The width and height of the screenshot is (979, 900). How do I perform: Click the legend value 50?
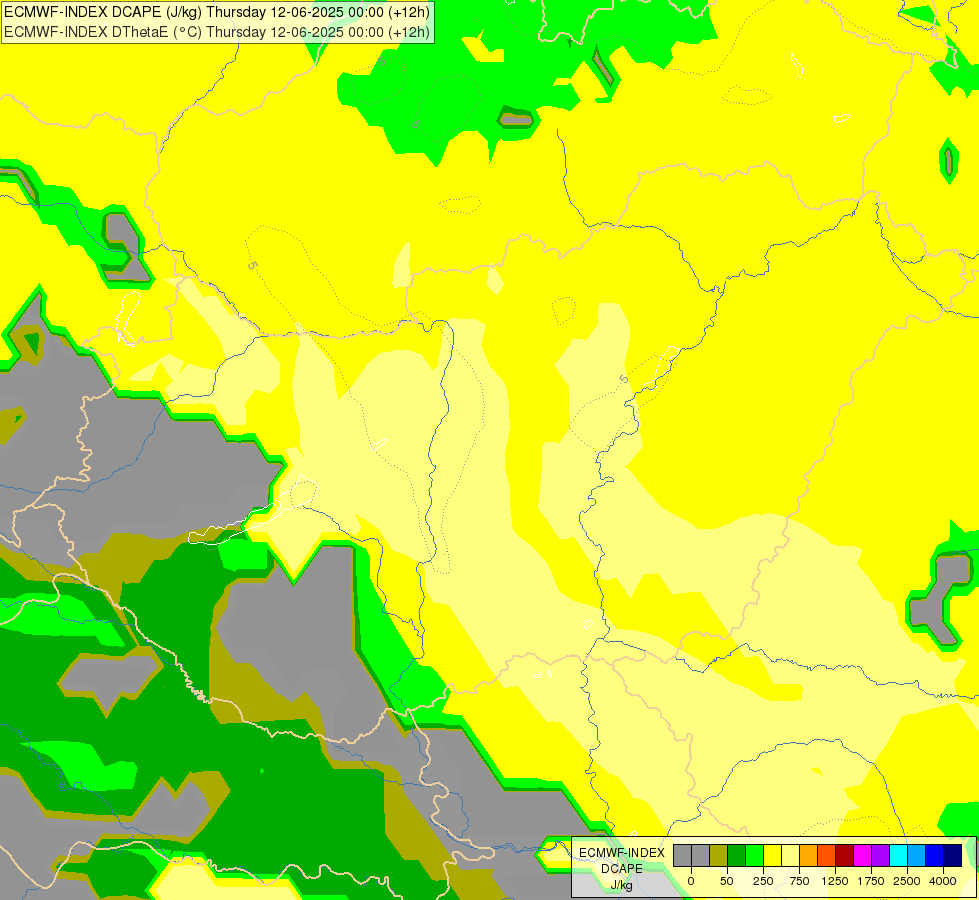coord(727,881)
